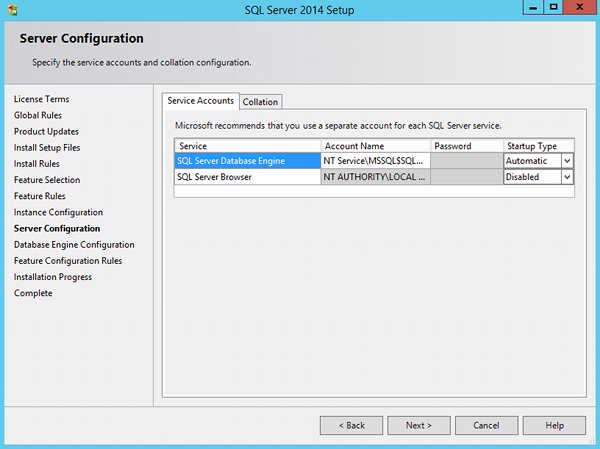Expand Startup Type dropdown for Database Engine
Image resolution: width=600 pixels, height=449 pixels.
pyautogui.click(x=567, y=161)
